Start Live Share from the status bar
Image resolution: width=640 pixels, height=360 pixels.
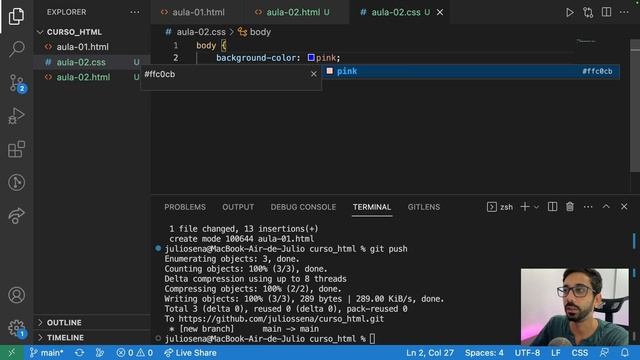190,353
